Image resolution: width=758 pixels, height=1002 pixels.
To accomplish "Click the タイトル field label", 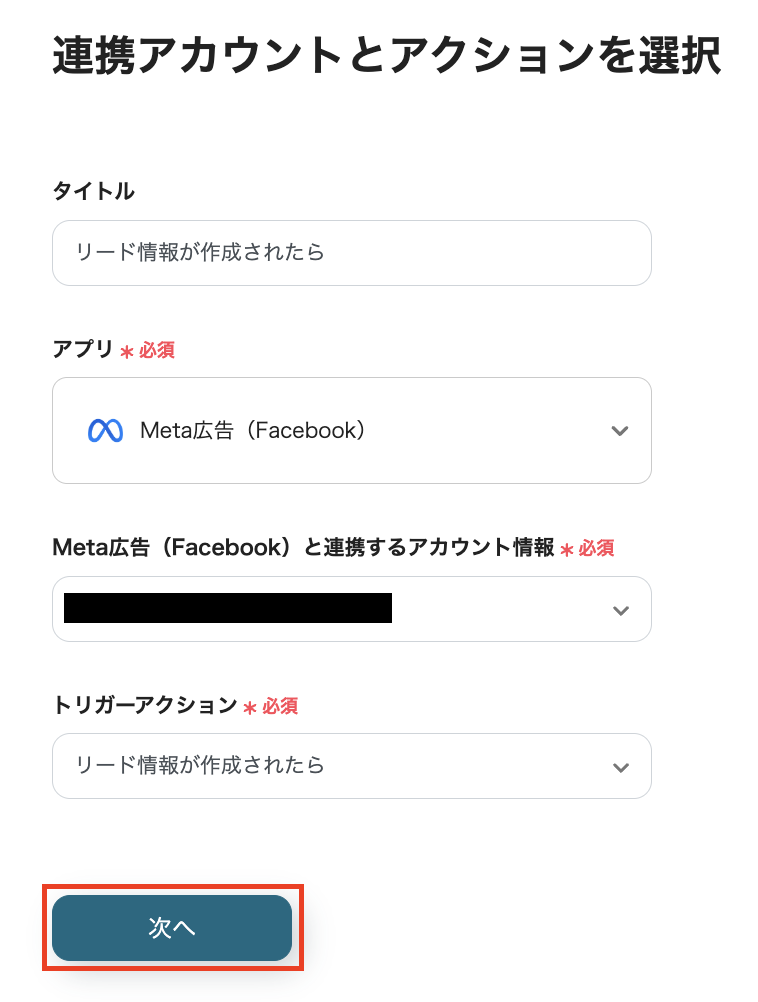I will (x=94, y=191).
